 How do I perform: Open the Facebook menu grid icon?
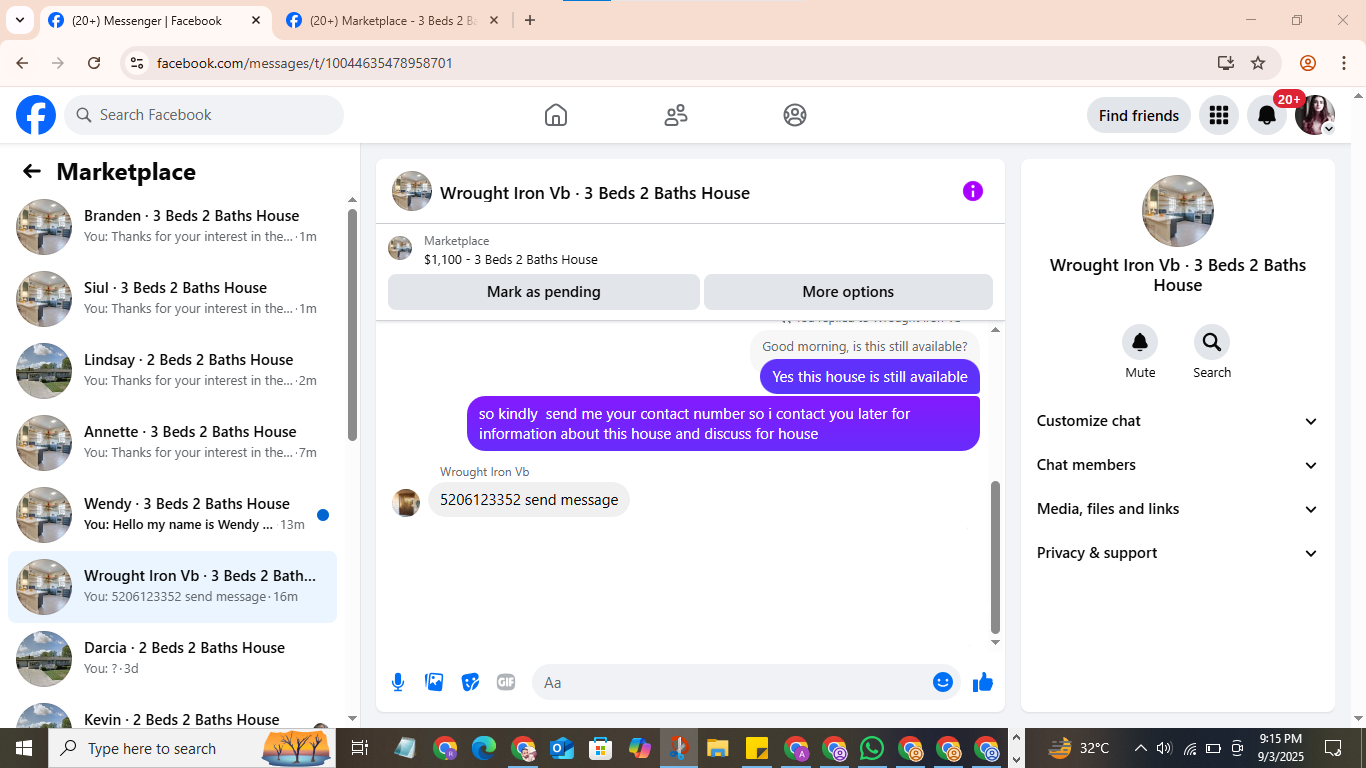pyautogui.click(x=1218, y=115)
